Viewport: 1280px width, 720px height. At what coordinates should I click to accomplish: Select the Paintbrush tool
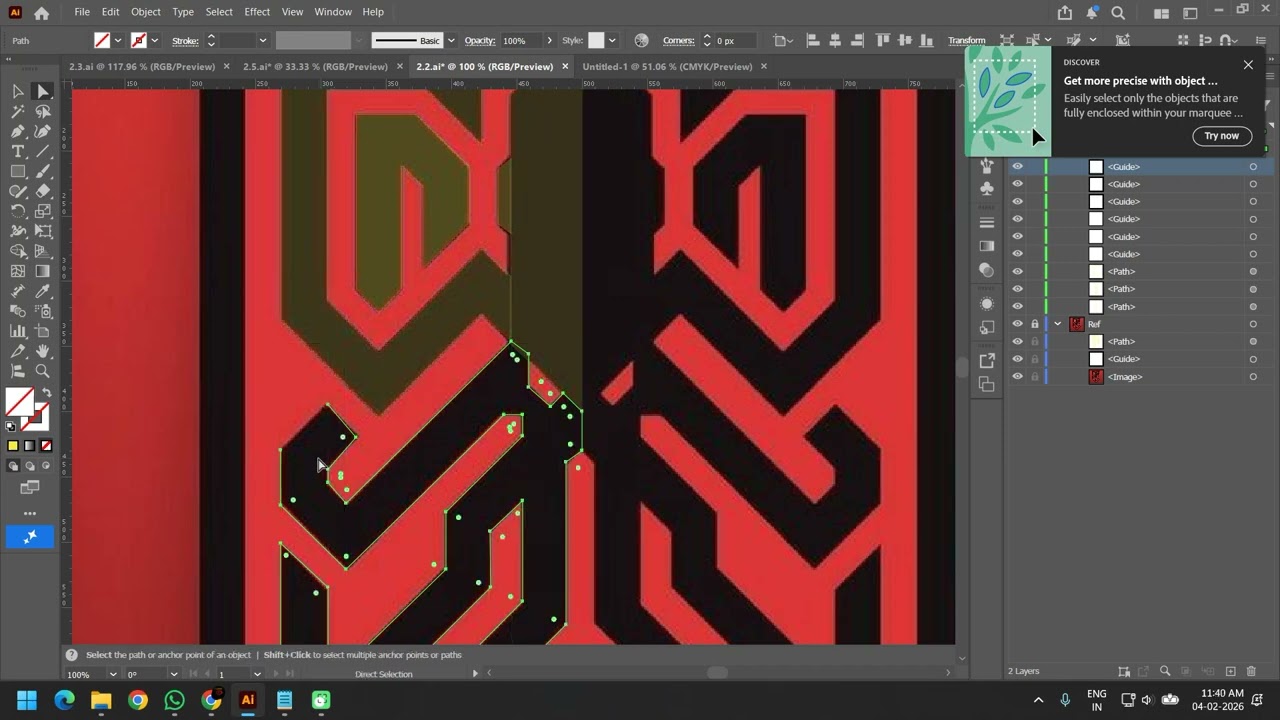pos(43,171)
